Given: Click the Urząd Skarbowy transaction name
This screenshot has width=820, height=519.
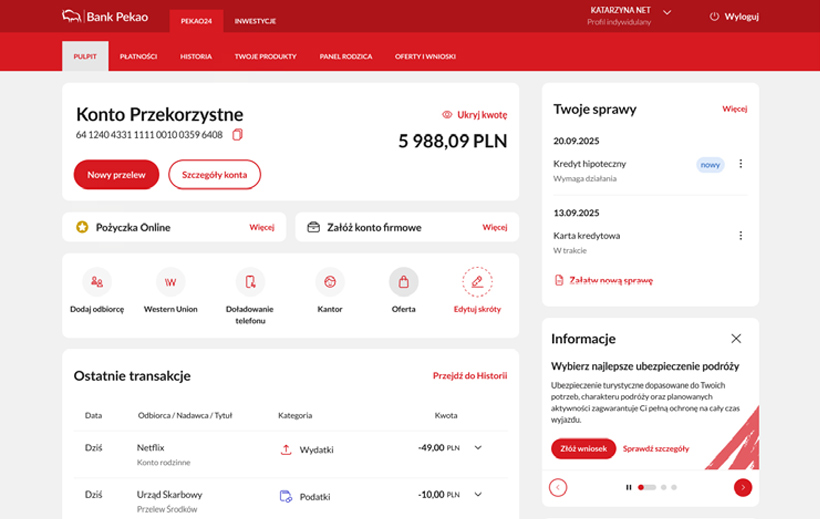Looking at the screenshot, I should coord(169,494).
